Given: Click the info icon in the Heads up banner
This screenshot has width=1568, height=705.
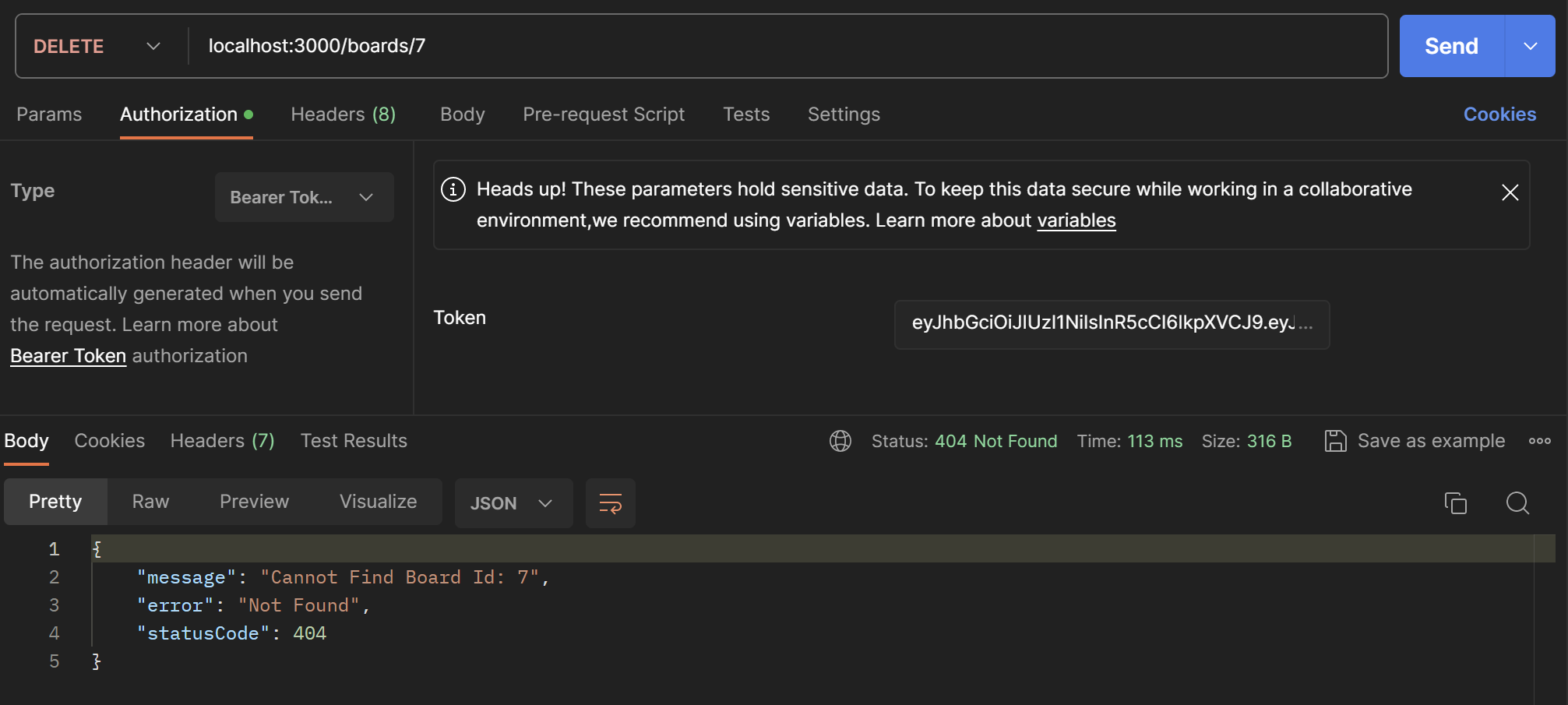Looking at the screenshot, I should click(453, 189).
